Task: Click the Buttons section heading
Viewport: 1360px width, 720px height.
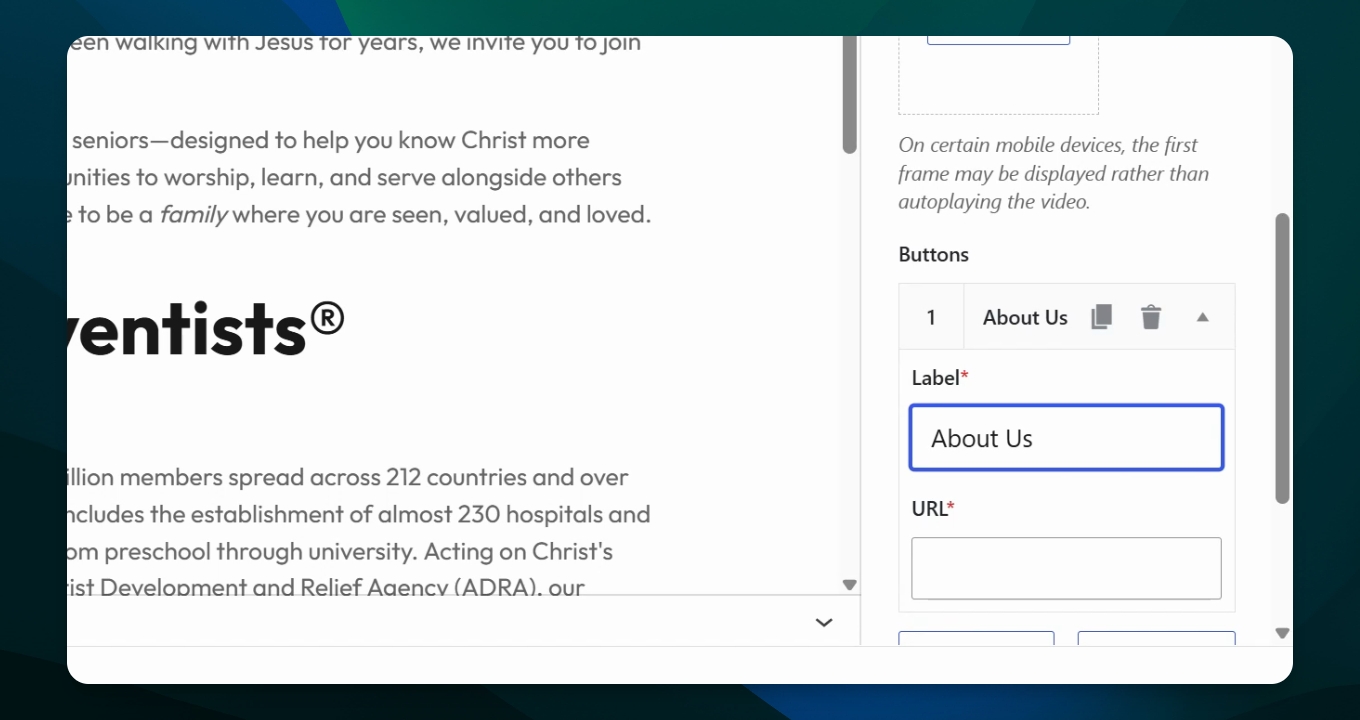Action: tap(934, 254)
